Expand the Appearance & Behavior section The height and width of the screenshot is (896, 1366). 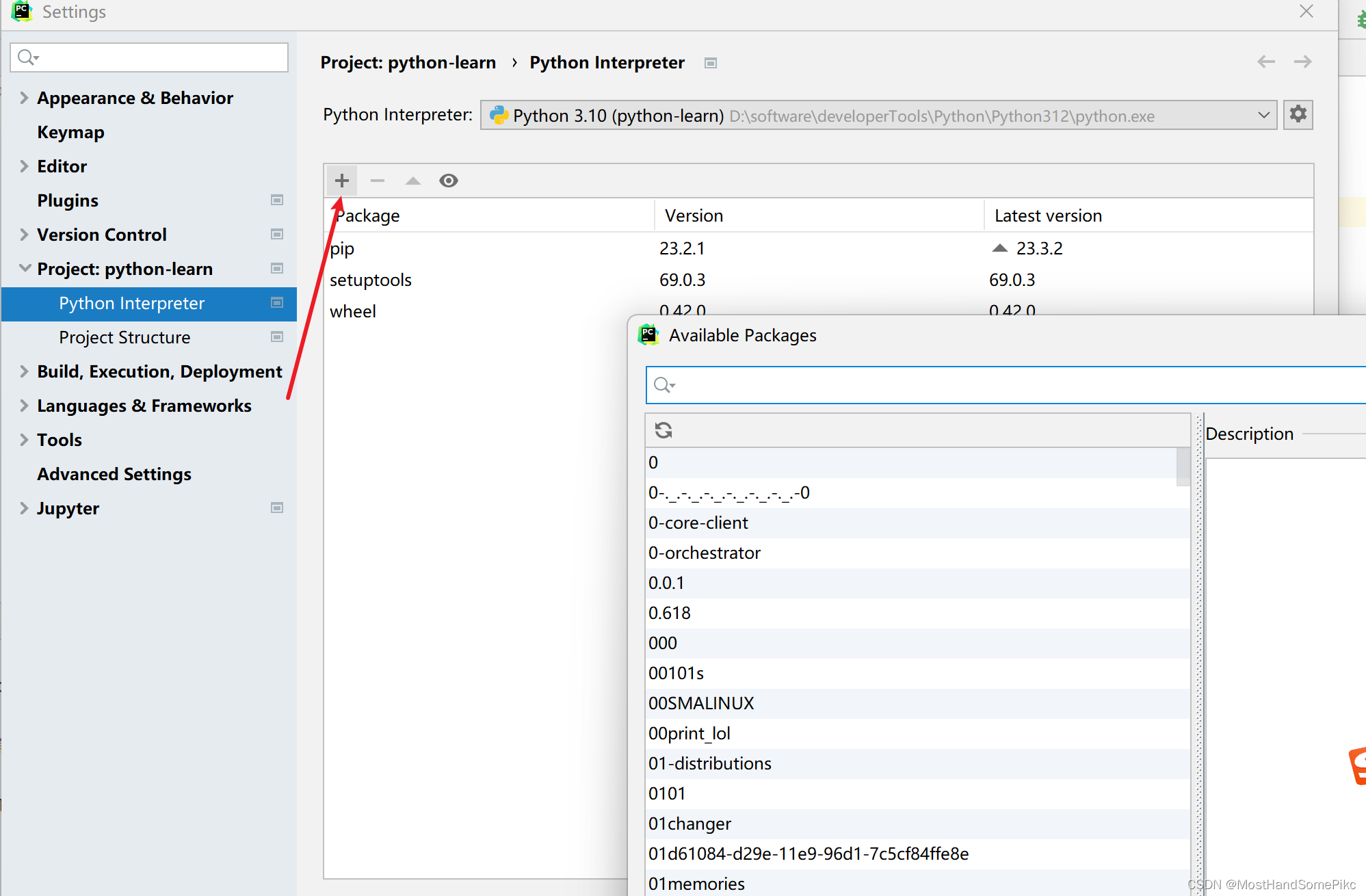click(x=24, y=98)
